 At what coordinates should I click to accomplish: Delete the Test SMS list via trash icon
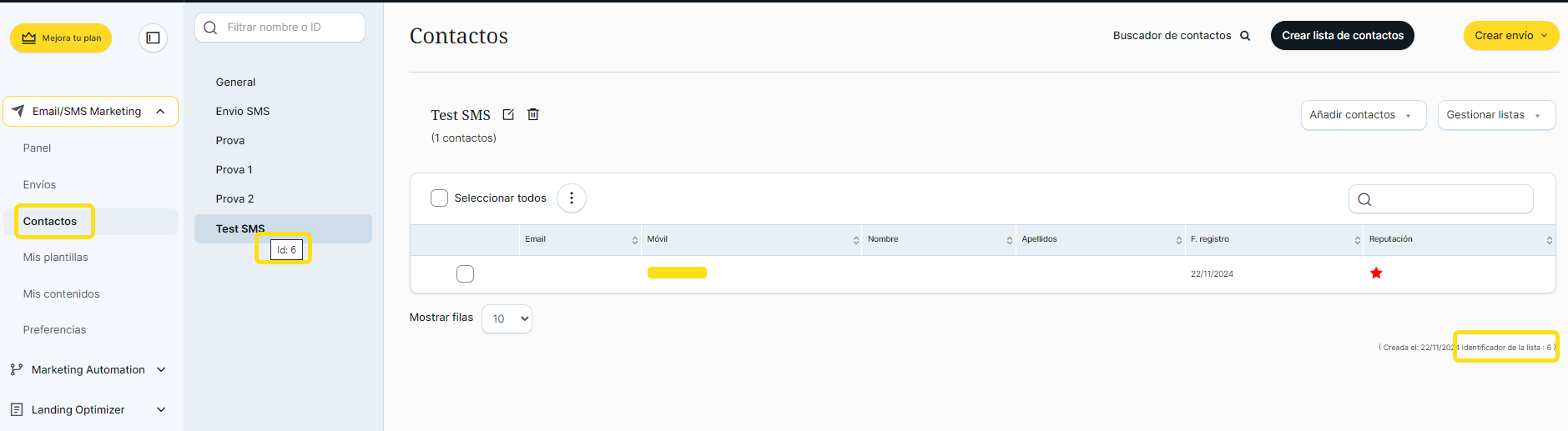[533, 115]
